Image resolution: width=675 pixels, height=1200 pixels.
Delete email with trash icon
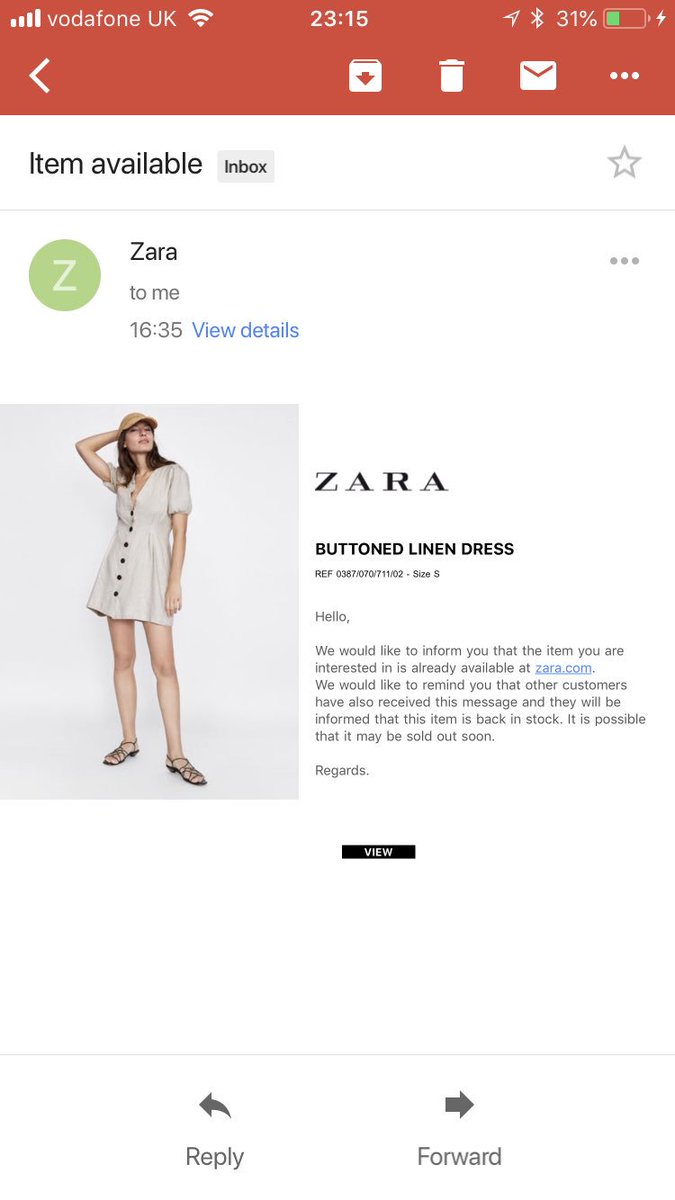click(451, 76)
